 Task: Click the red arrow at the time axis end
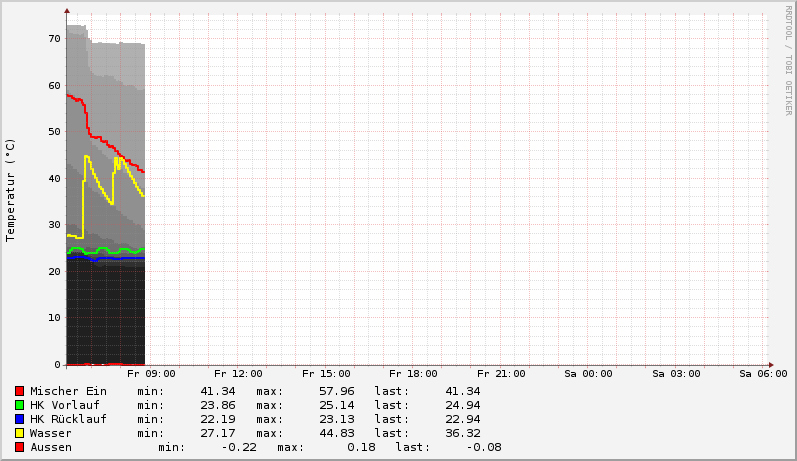point(770,364)
